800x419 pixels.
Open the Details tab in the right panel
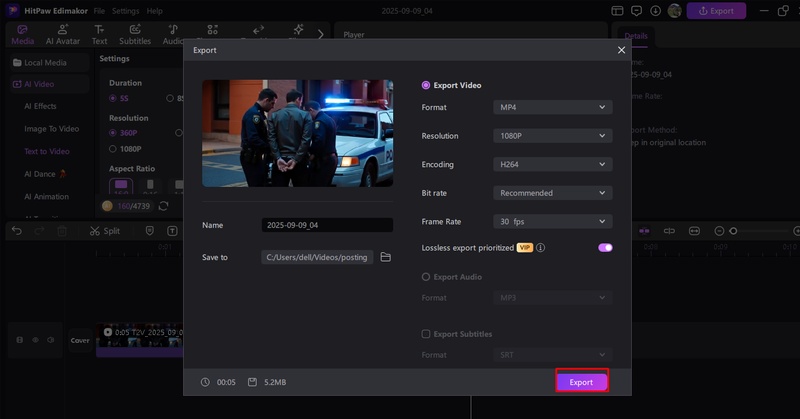point(636,36)
